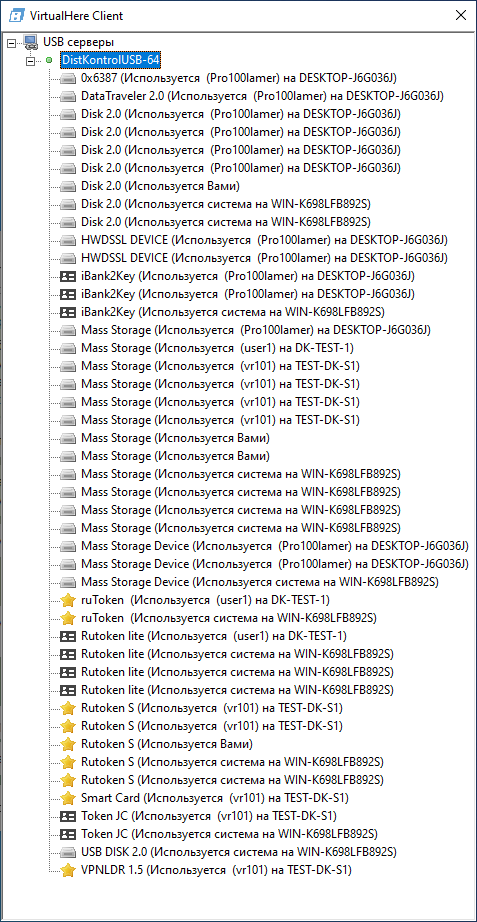Select Mass Storage used by user1 on DK-TEST-1

(x=217, y=348)
